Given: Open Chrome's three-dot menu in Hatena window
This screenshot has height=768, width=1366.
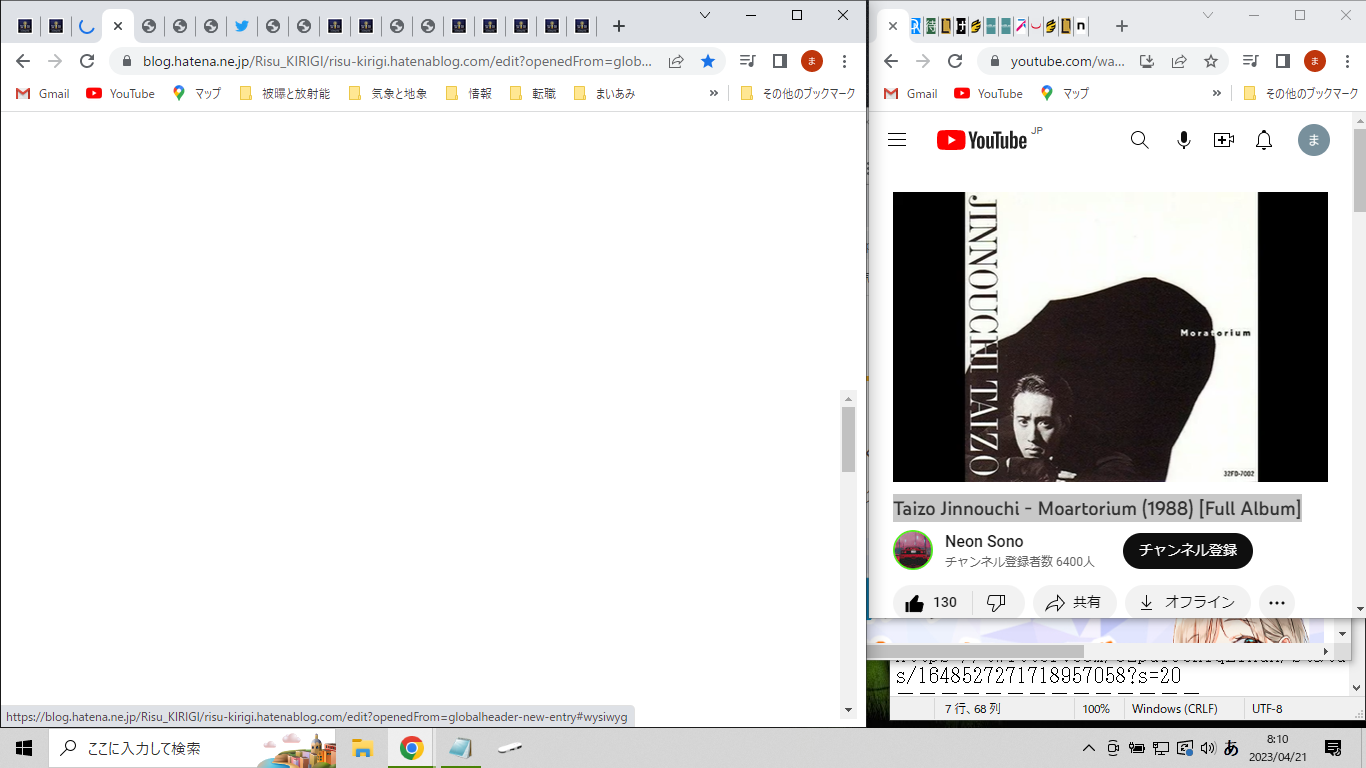Looking at the screenshot, I should (x=845, y=61).
